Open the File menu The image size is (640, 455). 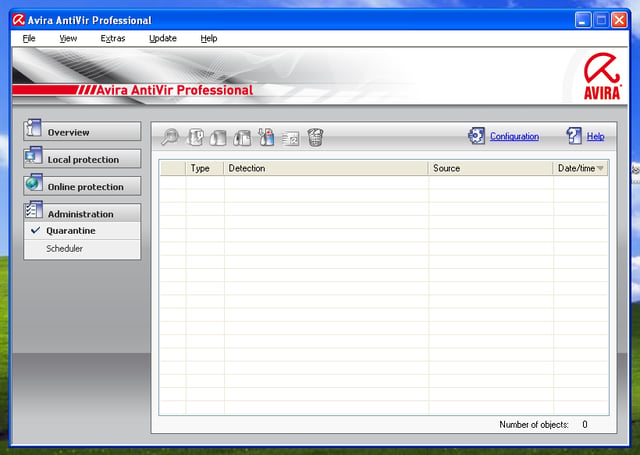(x=29, y=38)
